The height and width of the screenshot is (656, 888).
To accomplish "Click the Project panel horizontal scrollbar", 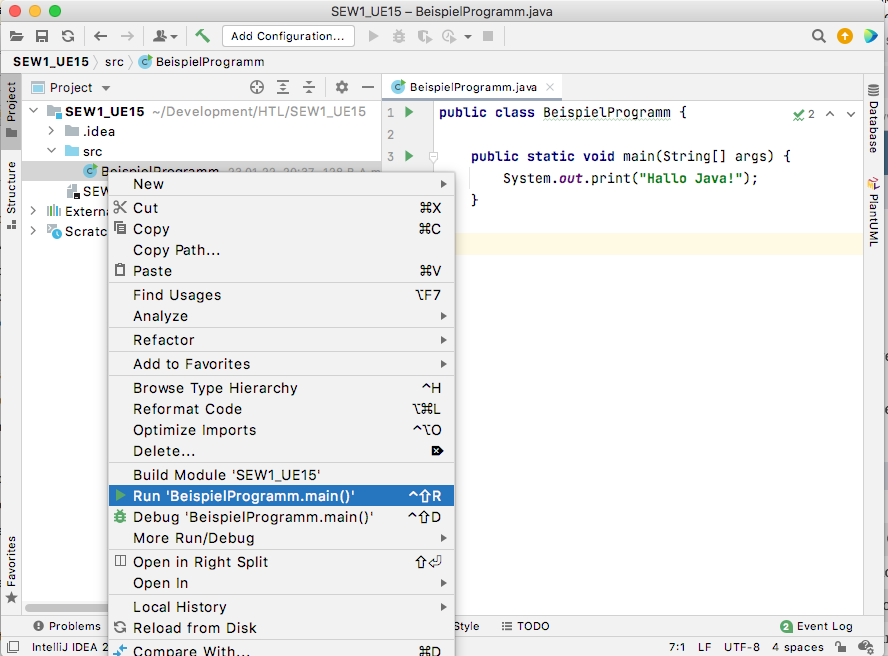I will coord(67,608).
